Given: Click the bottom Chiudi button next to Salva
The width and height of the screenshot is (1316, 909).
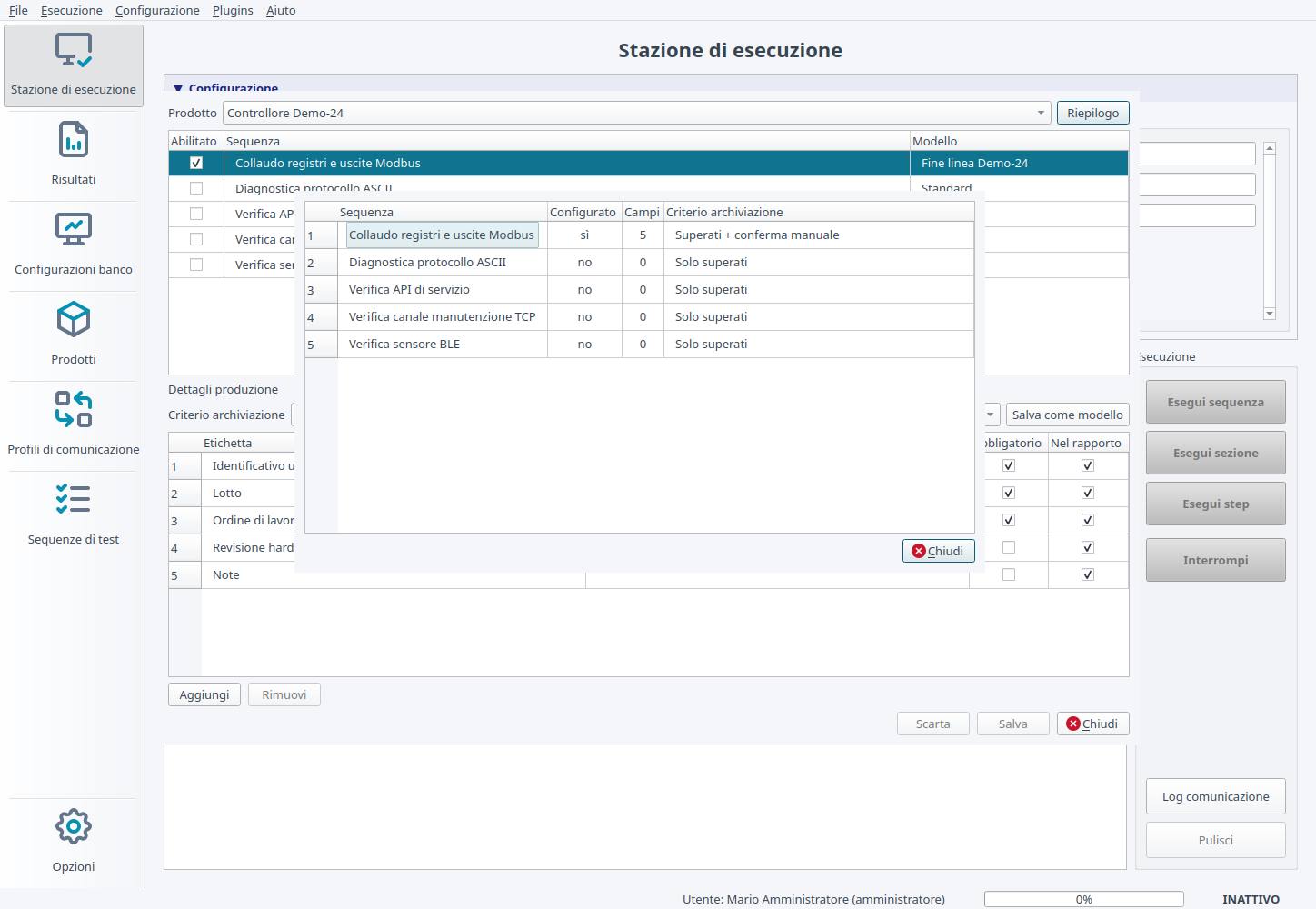Looking at the screenshot, I should click(x=1093, y=724).
